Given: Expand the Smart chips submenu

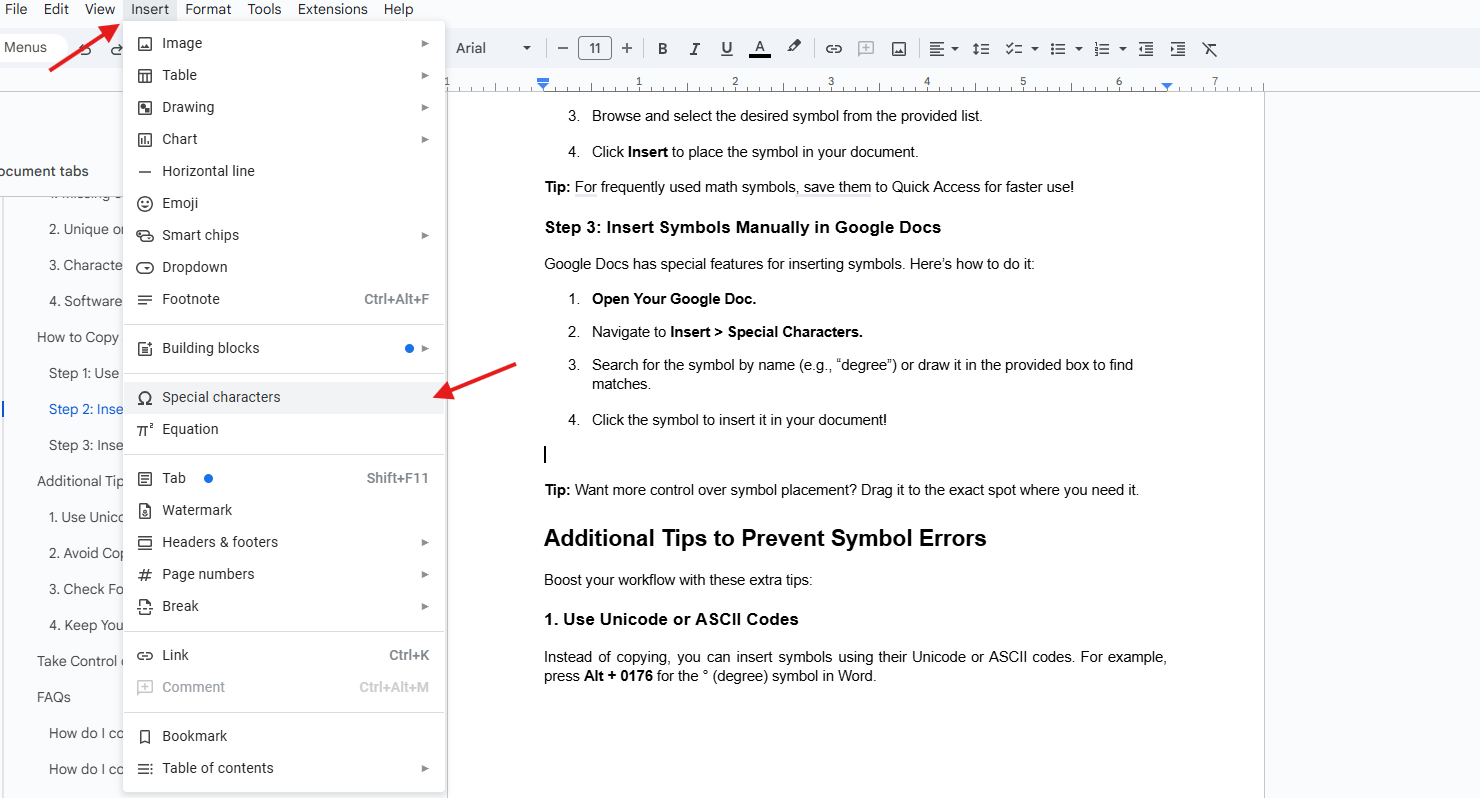Looking at the screenshot, I should (x=200, y=235).
